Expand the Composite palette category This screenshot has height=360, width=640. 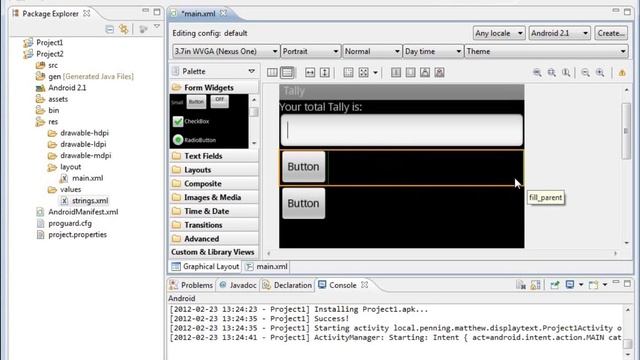(x=214, y=184)
